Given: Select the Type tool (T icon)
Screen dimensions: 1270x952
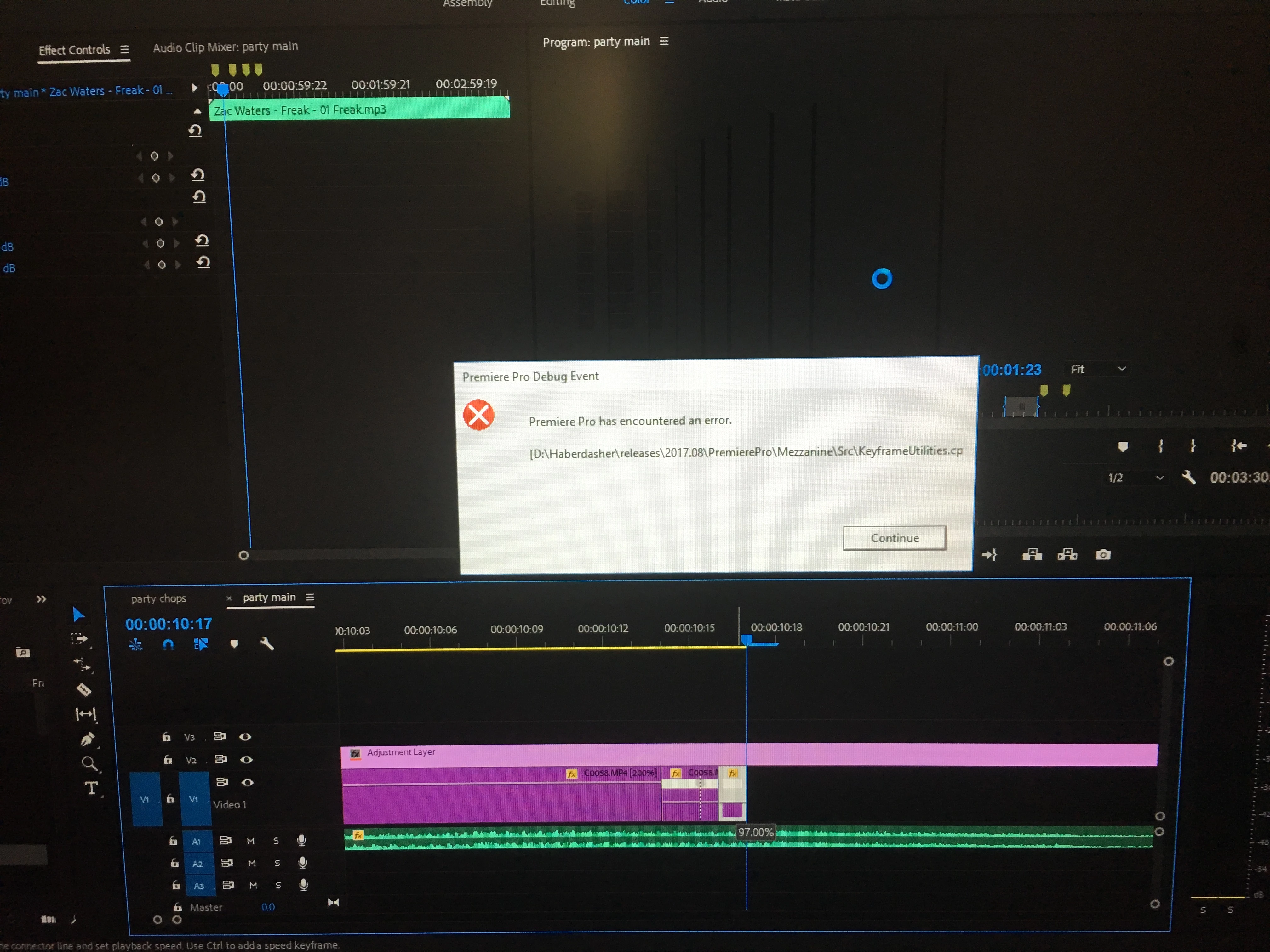Looking at the screenshot, I should (x=91, y=789).
